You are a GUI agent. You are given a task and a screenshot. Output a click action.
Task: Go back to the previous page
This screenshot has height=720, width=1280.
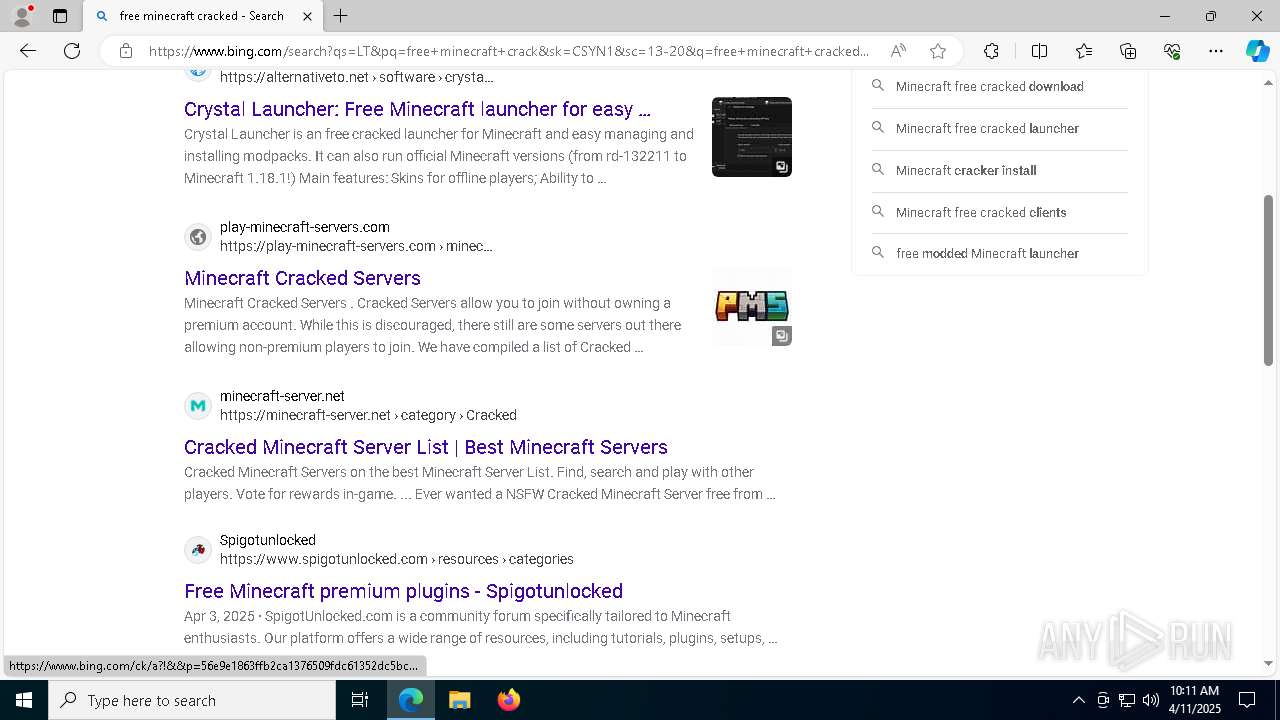click(28, 51)
